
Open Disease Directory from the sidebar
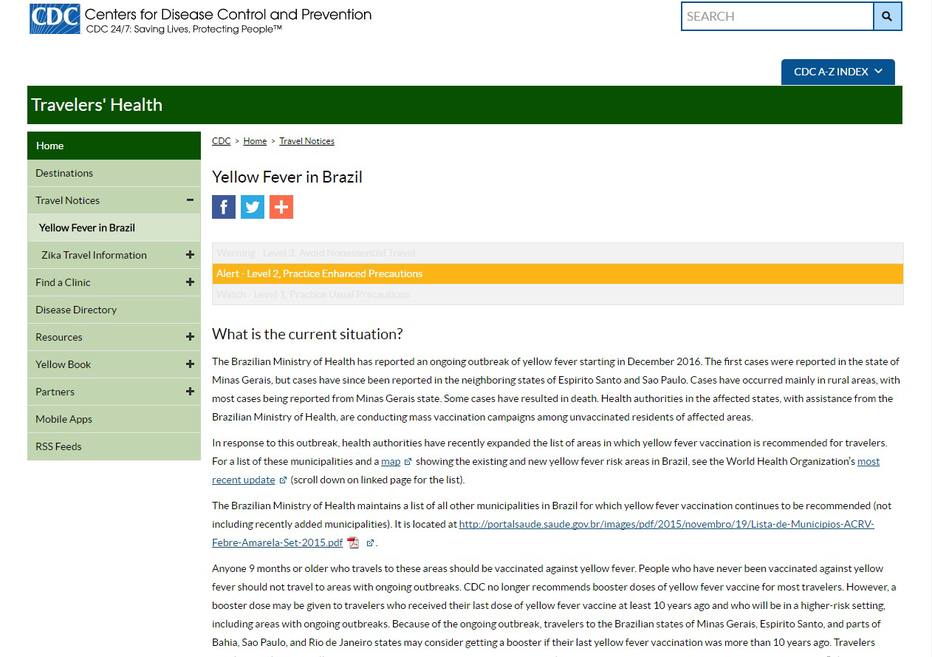76,310
